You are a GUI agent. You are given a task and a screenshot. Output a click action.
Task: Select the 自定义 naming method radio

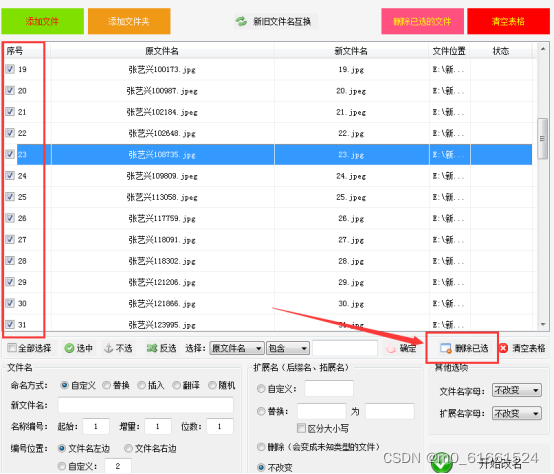64,385
